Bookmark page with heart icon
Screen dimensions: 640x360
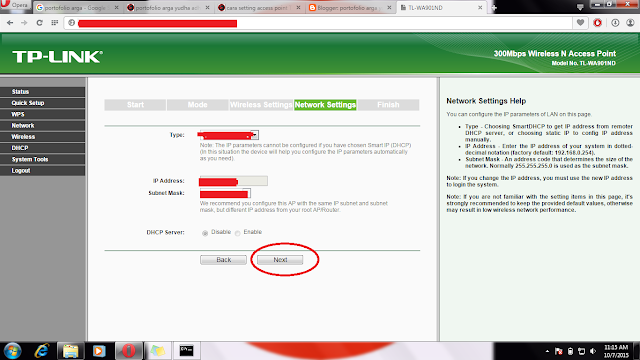[x=580, y=23]
